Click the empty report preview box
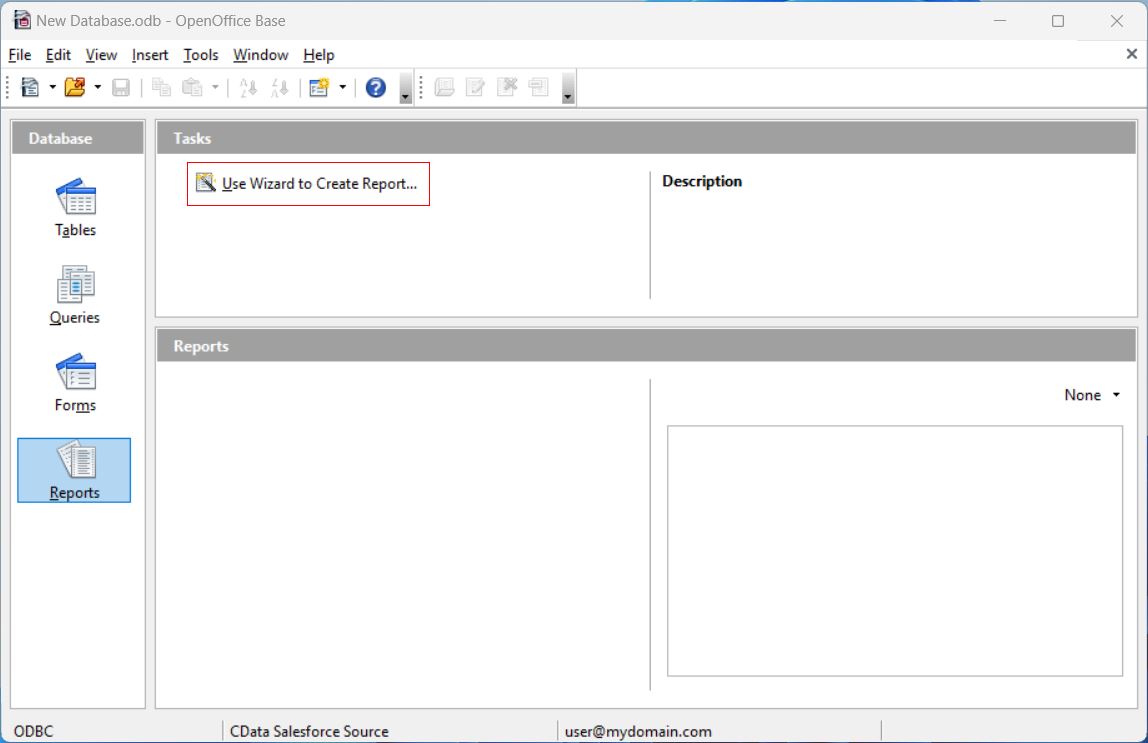 pyautogui.click(x=894, y=550)
